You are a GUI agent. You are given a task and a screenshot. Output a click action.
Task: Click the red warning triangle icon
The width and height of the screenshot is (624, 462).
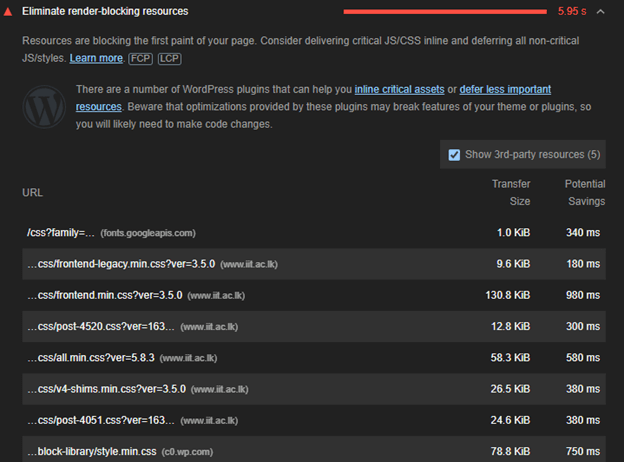pos(9,11)
